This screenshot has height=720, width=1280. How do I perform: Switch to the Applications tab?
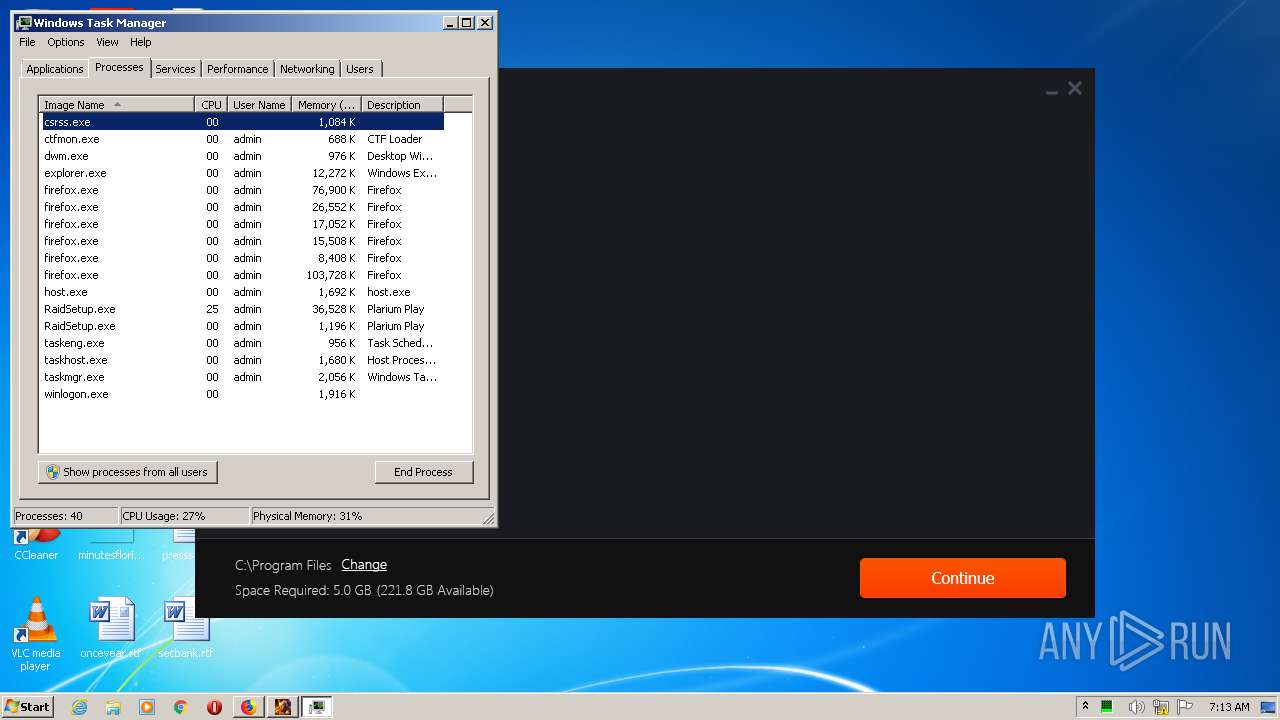[x=55, y=69]
